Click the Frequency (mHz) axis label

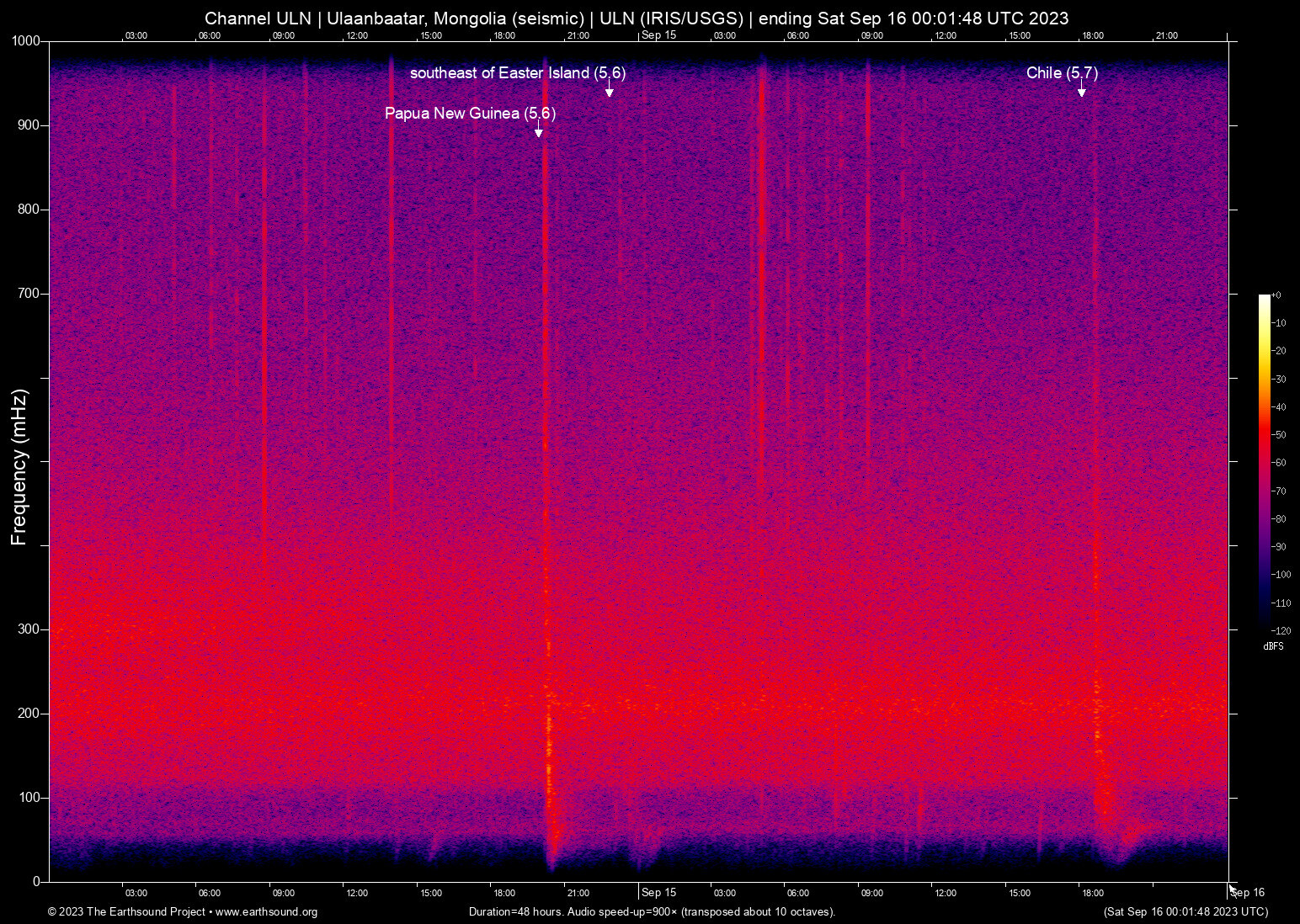(19, 467)
